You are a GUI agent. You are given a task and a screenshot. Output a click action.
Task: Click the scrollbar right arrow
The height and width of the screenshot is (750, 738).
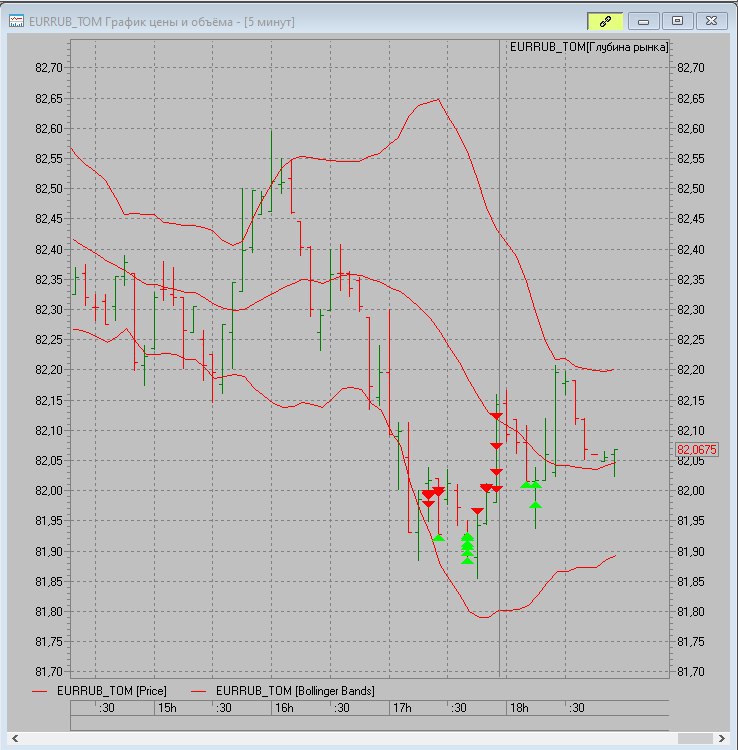pyautogui.click(x=722, y=739)
